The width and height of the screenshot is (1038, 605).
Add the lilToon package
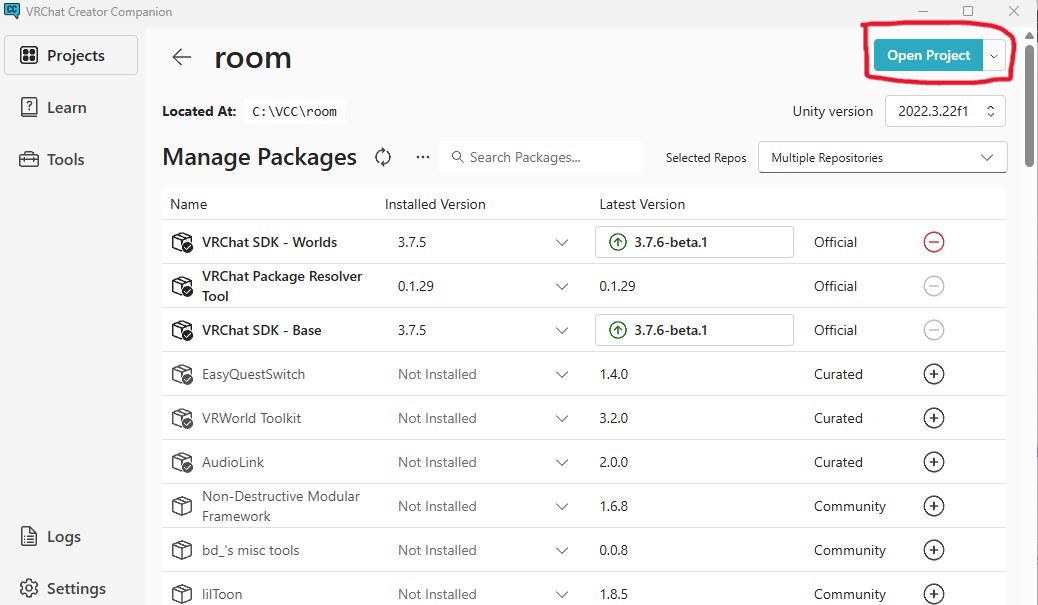pyautogui.click(x=933, y=594)
